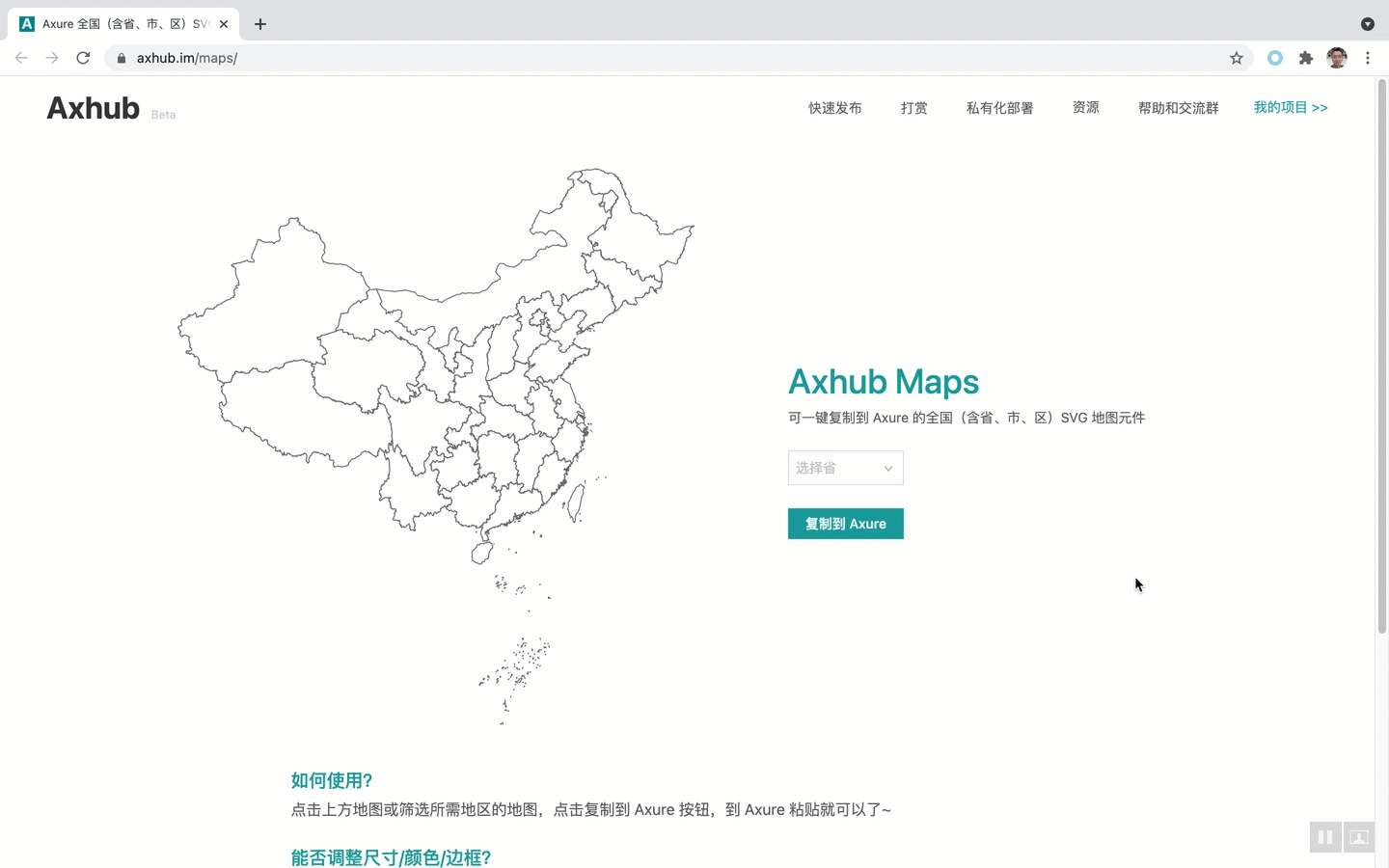Click the image icon at bottom right

pyautogui.click(x=1359, y=837)
